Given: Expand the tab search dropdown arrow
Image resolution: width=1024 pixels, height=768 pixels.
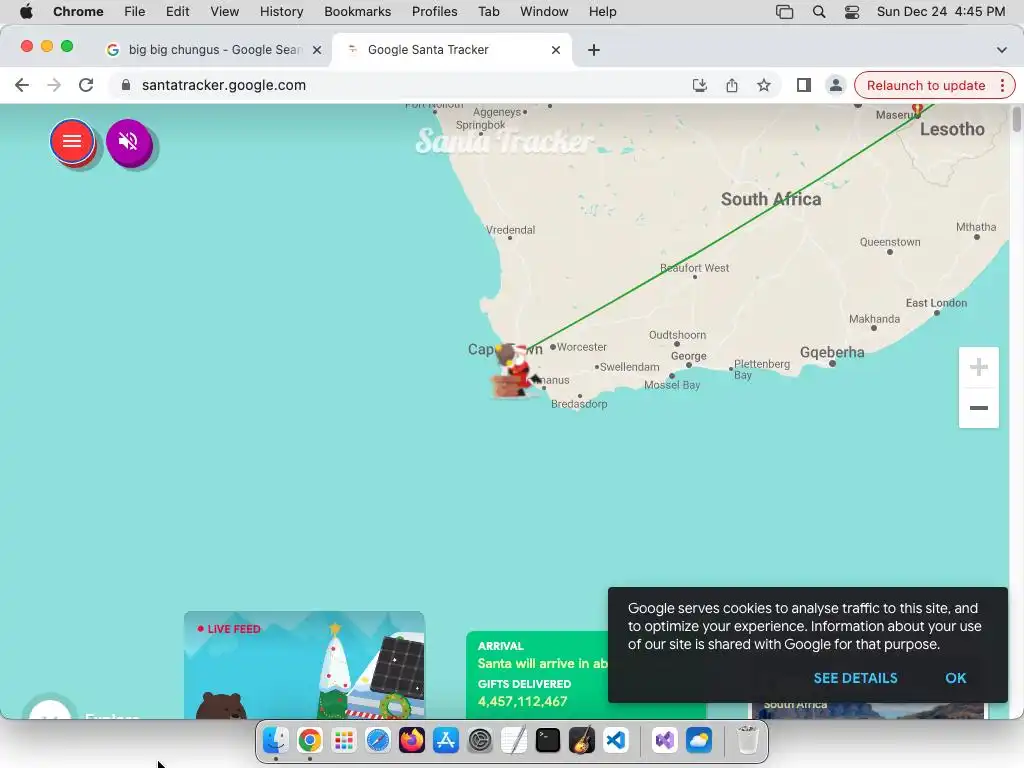Looking at the screenshot, I should coord(1002,50).
